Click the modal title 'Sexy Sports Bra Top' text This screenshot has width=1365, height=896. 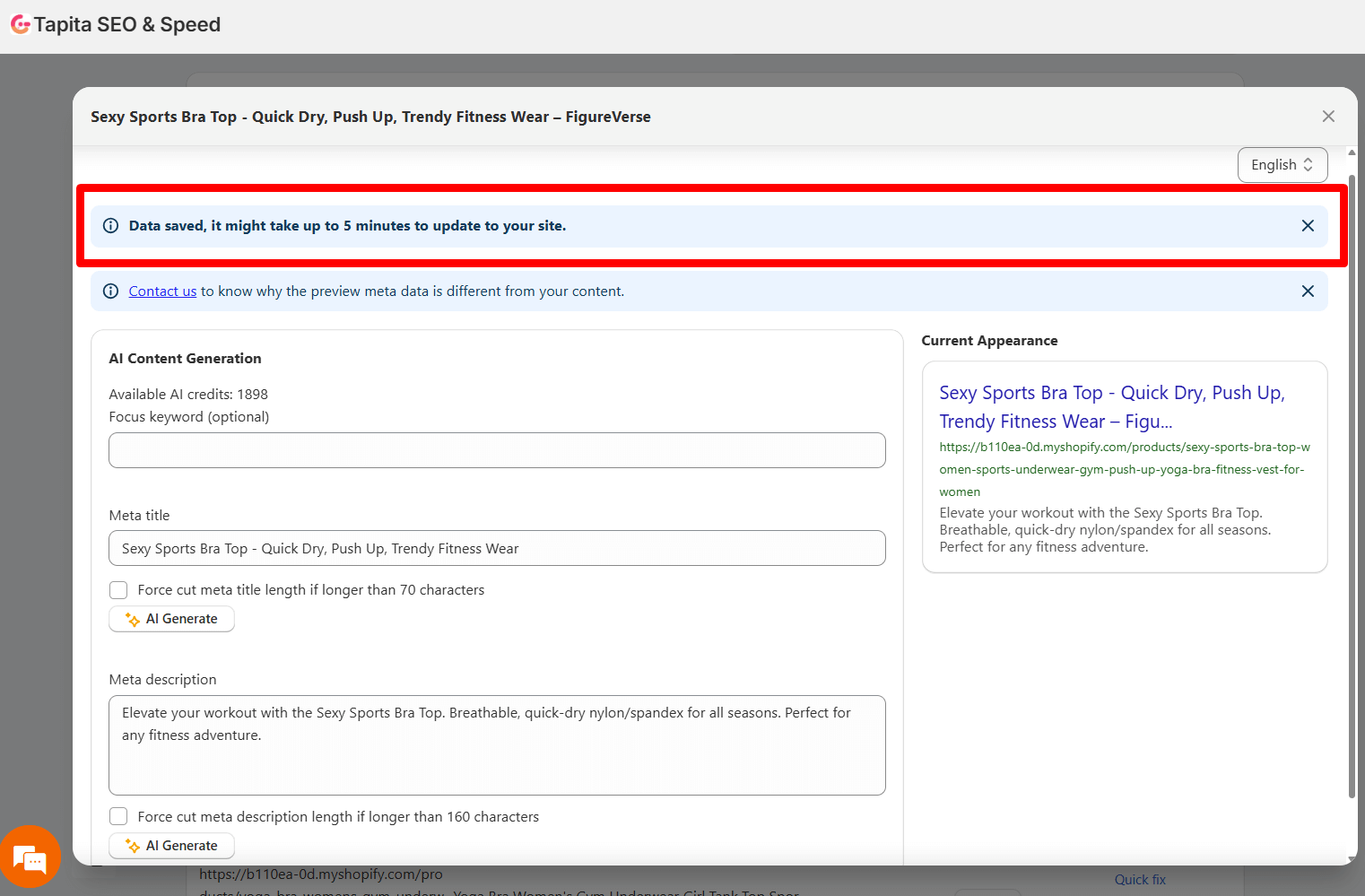click(370, 117)
